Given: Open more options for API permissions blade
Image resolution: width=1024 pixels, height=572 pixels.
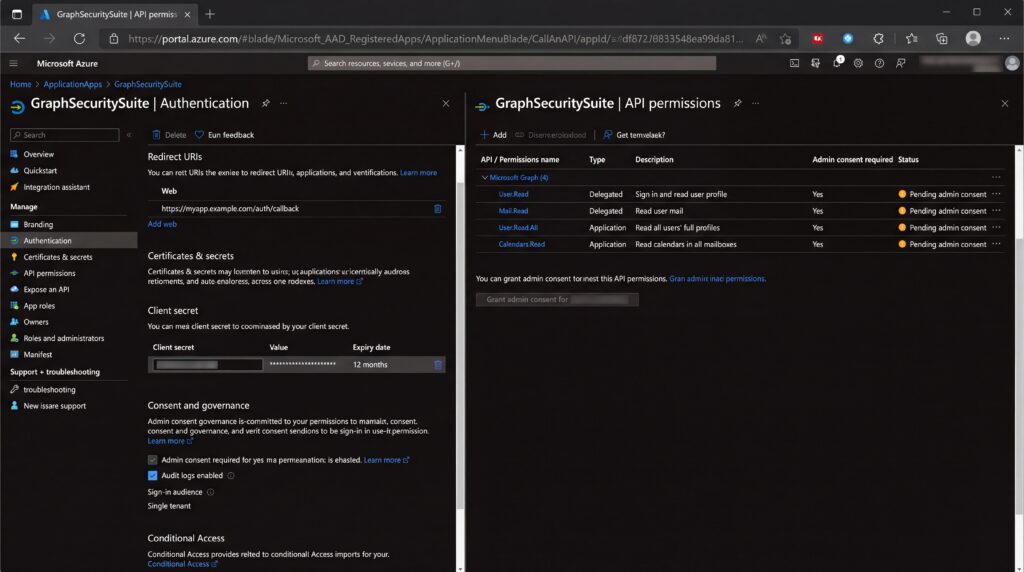Looking at the screenshot, I should (756, 103).
